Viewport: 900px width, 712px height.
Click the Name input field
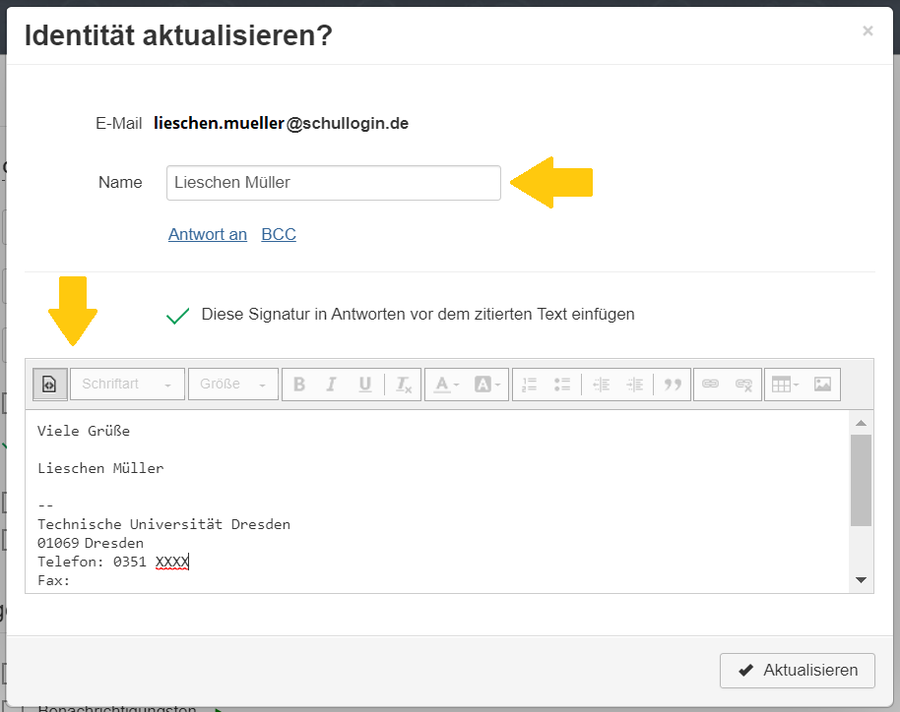(x=333, y=183)
